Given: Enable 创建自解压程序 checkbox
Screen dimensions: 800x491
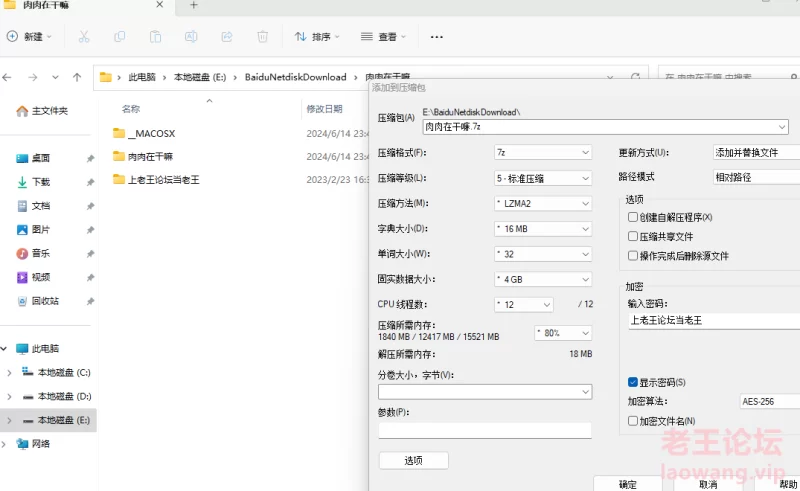Looking at the screenshot, I should [x=633, y=217].
